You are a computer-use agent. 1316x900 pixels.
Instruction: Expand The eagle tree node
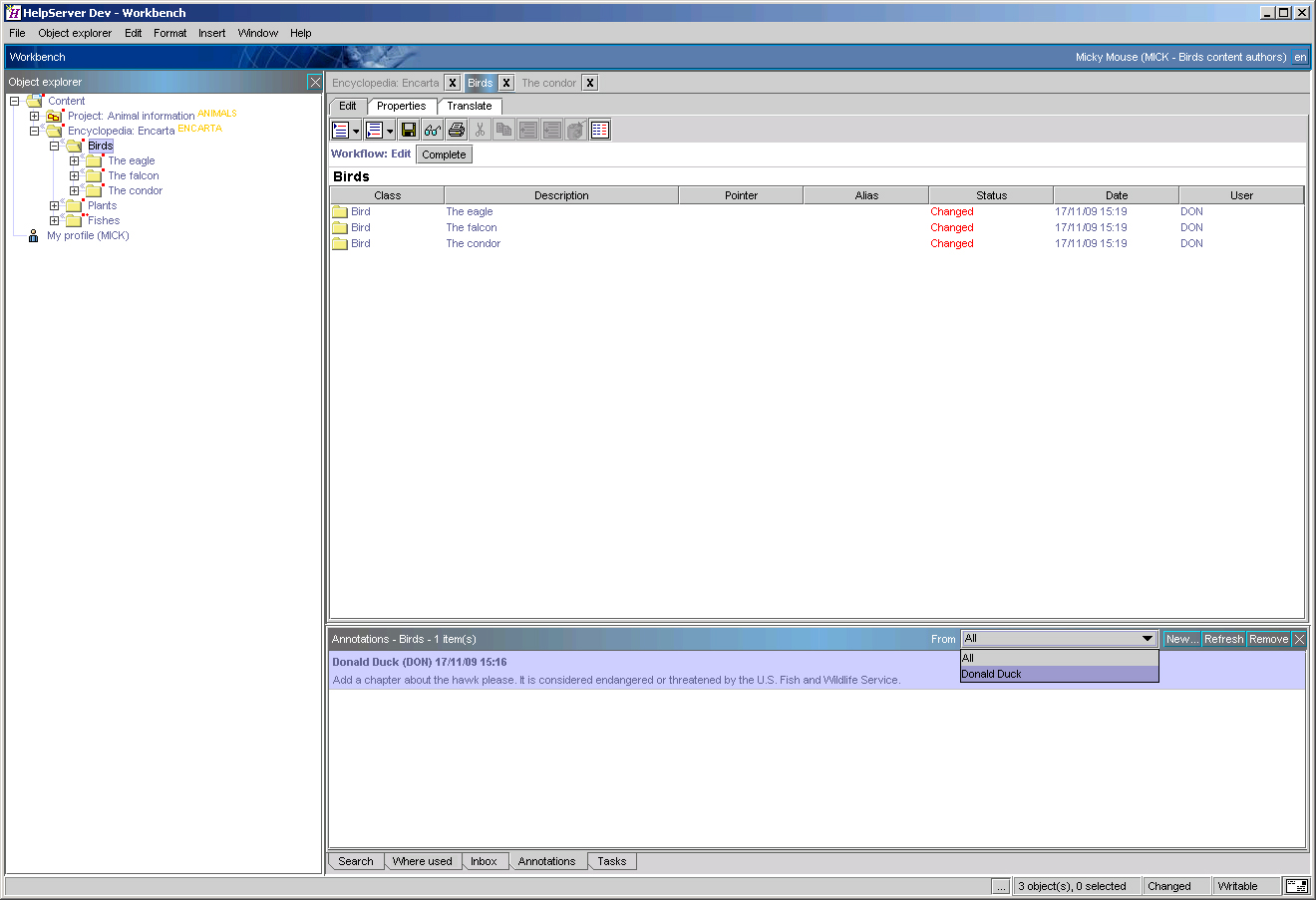point(74,160)
